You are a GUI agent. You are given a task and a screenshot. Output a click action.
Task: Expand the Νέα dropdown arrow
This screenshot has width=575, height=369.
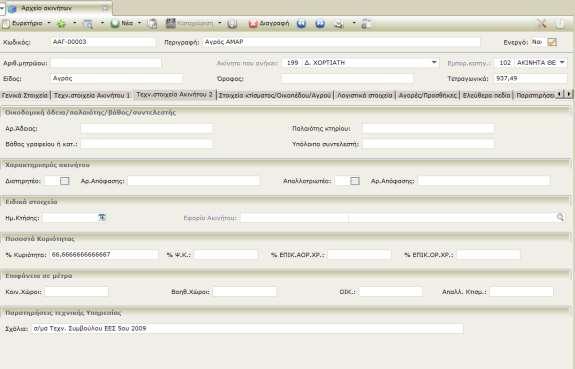pyautogui.click(x=139, y=23)
